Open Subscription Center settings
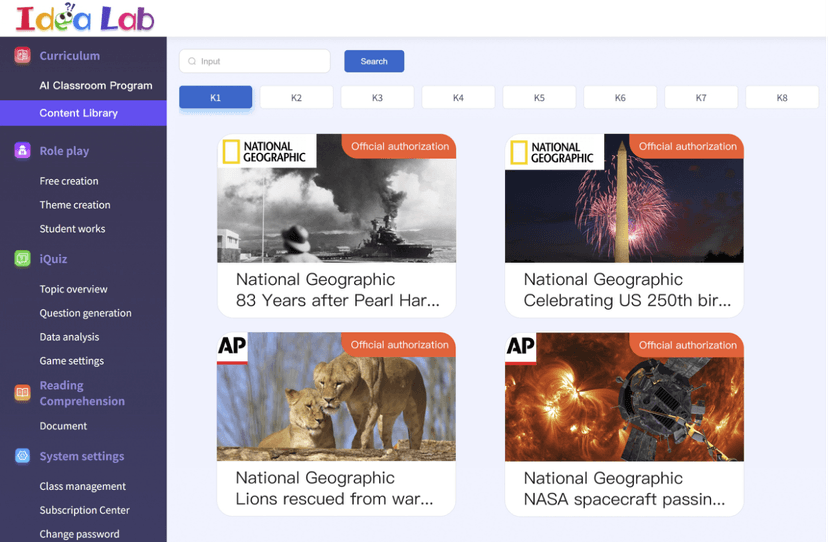The height and width of the screenshot is (542, 828). [84, 510]
